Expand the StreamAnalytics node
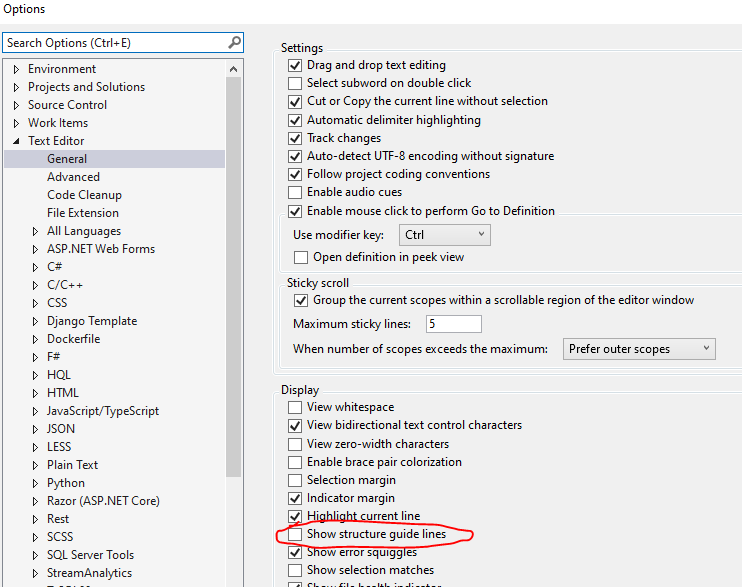This screenshot has height=587, width=742. point(35,573)
